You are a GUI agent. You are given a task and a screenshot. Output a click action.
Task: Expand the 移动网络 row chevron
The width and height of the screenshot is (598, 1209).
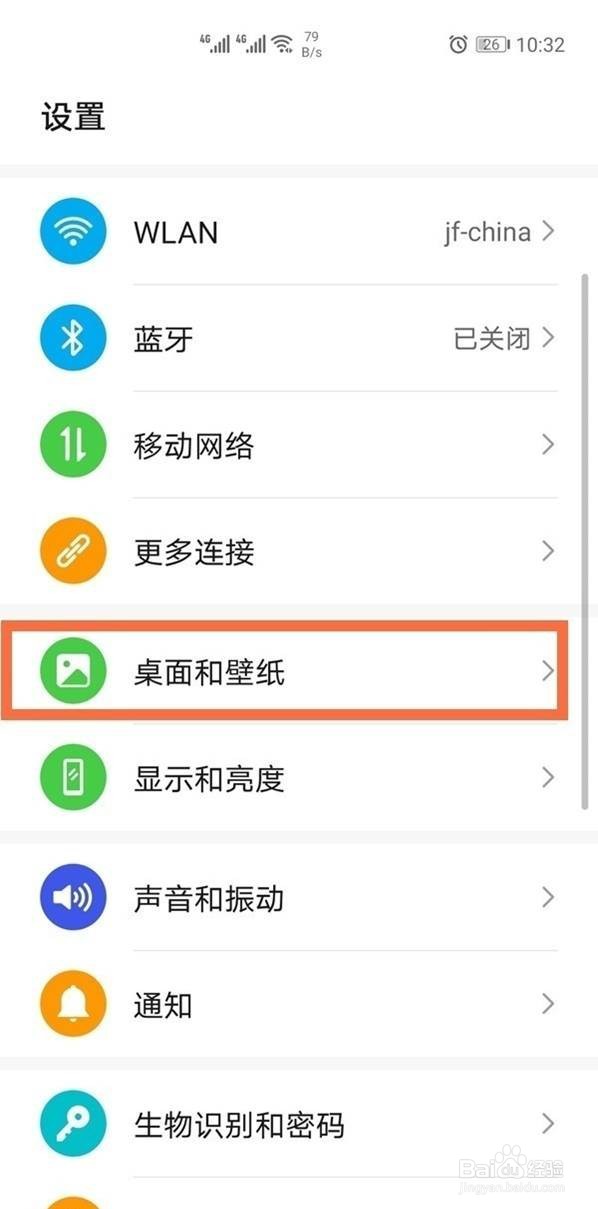coord(547,445)
